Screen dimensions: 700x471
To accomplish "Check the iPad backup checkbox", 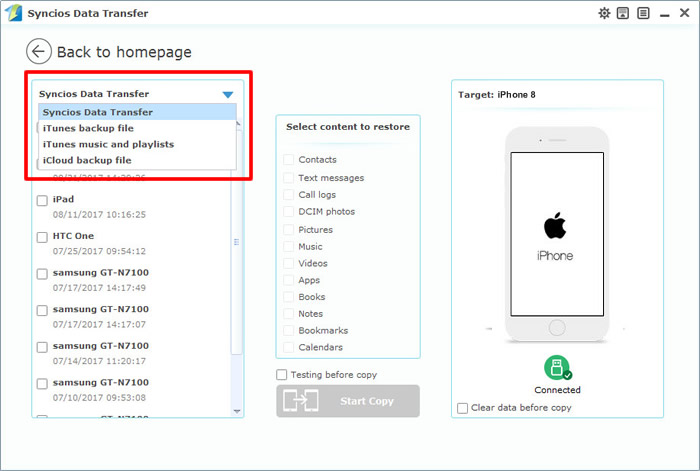I will click(x=42, y=200).
